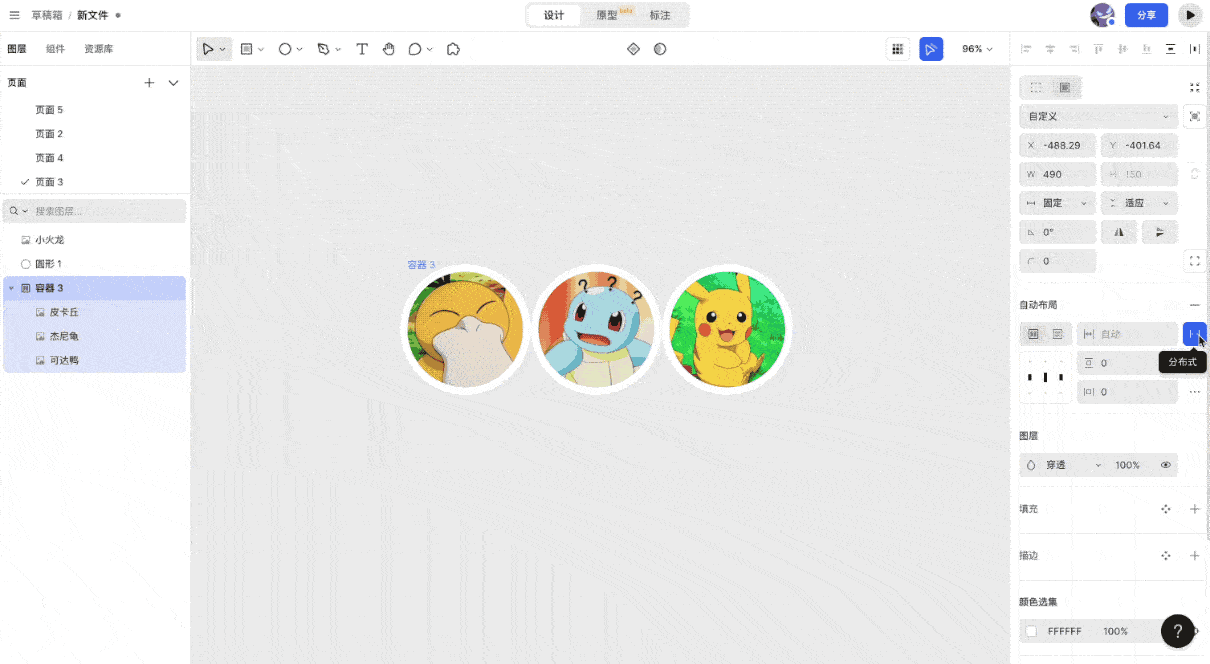Open the 图层 panel tab
The height and width of the screenshot is (664, 1210).
pyautogui.click(x=17, y=49)
